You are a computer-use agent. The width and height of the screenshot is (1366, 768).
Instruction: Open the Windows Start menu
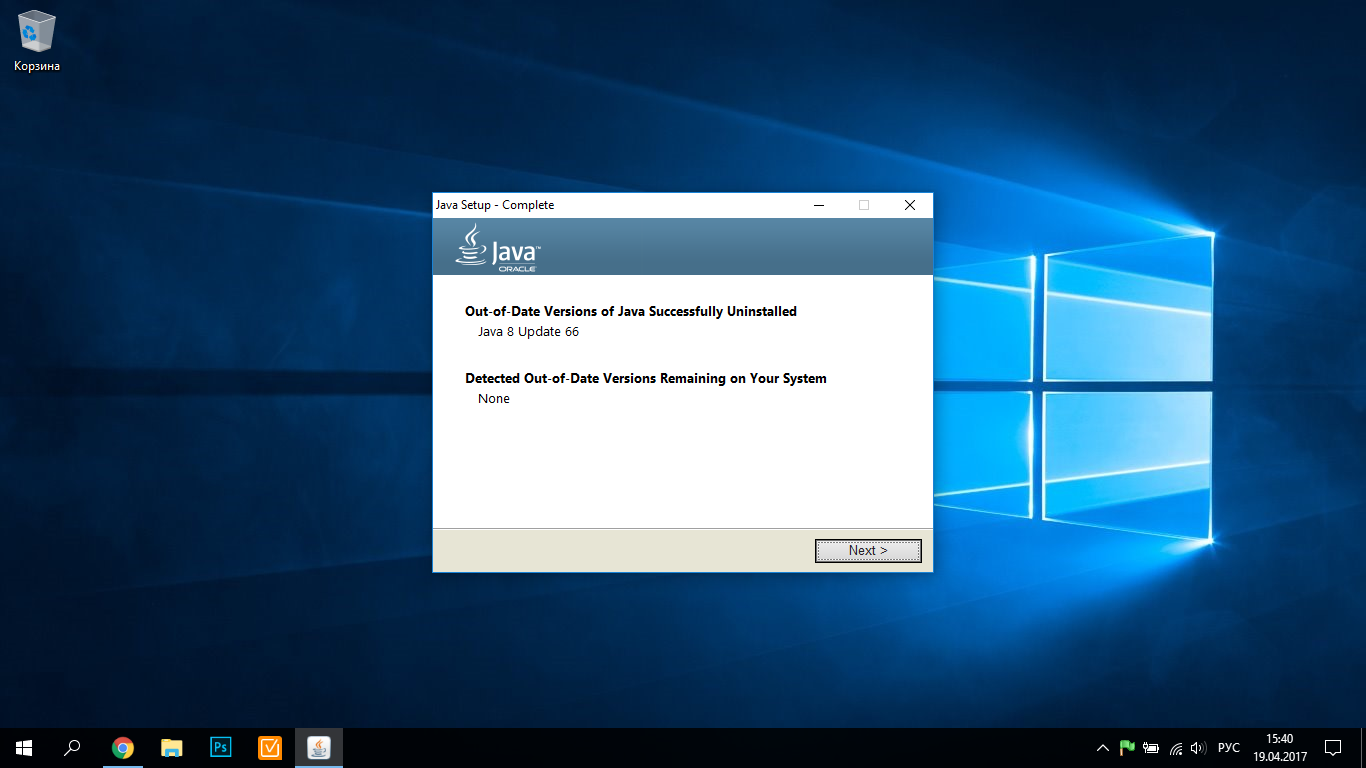23,747
